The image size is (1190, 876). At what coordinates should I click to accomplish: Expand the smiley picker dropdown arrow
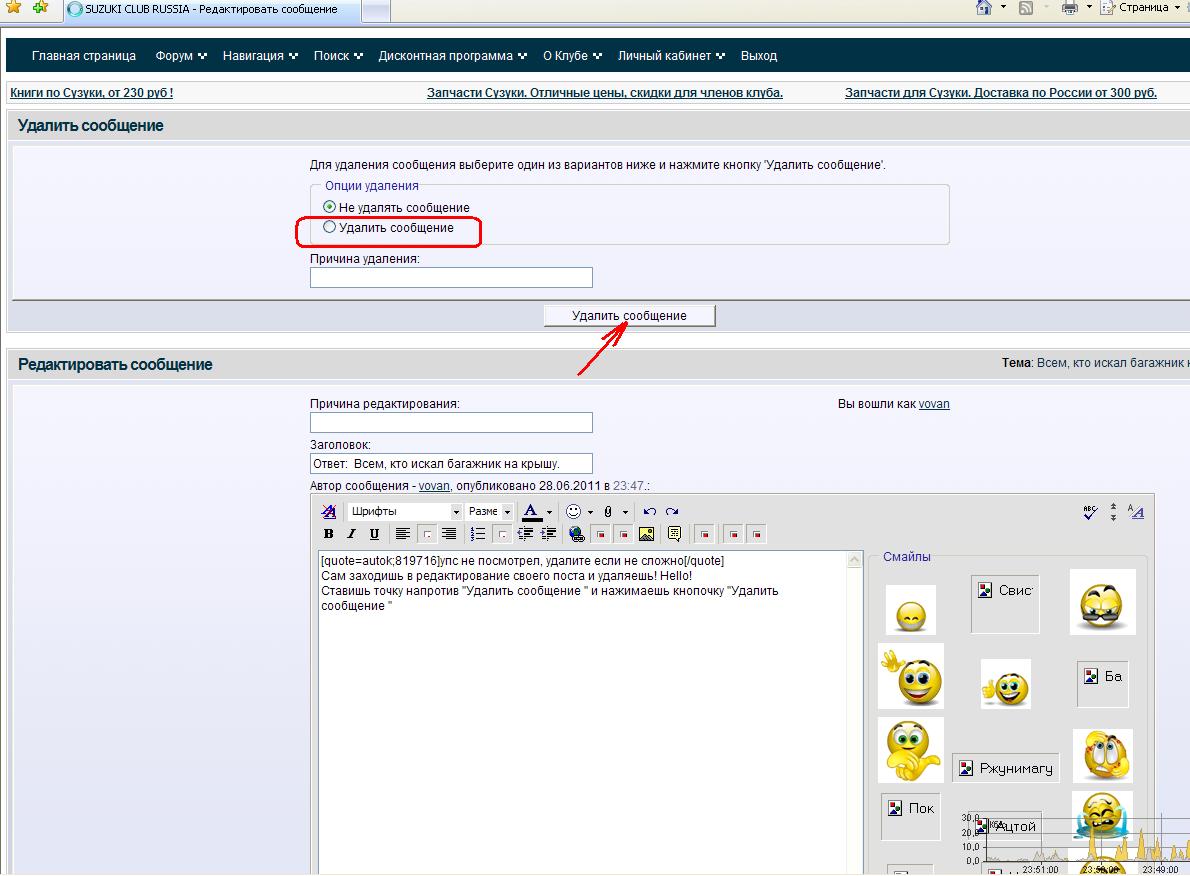(x=590, y=512)
